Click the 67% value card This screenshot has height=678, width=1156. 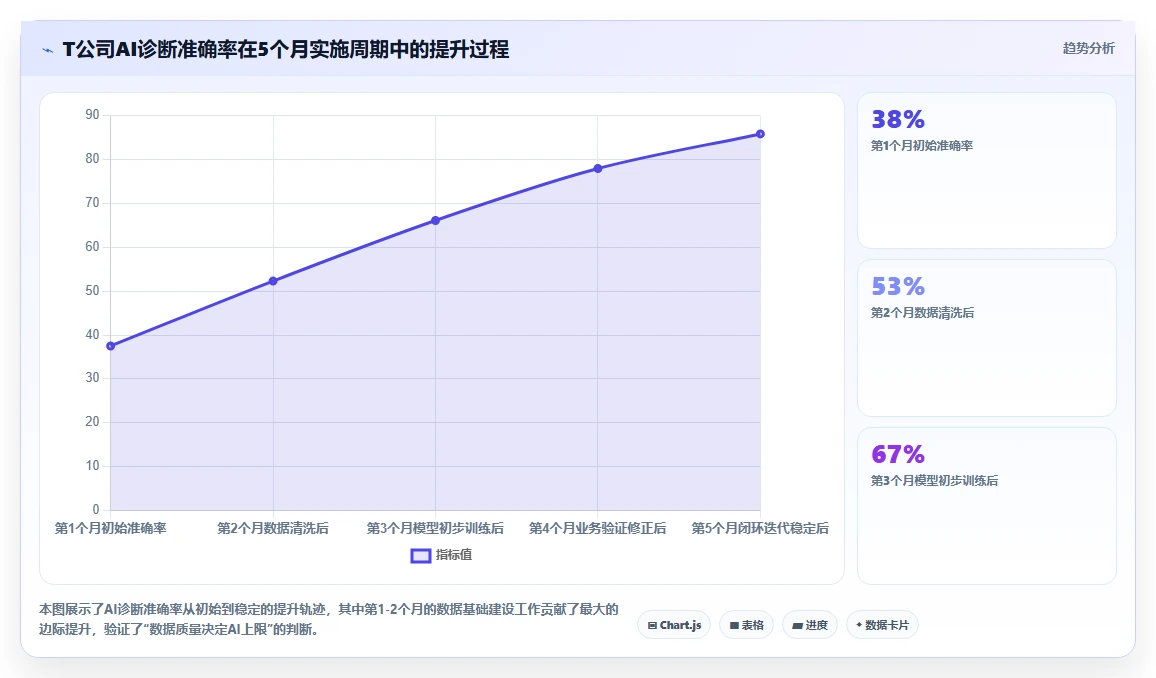986,506
